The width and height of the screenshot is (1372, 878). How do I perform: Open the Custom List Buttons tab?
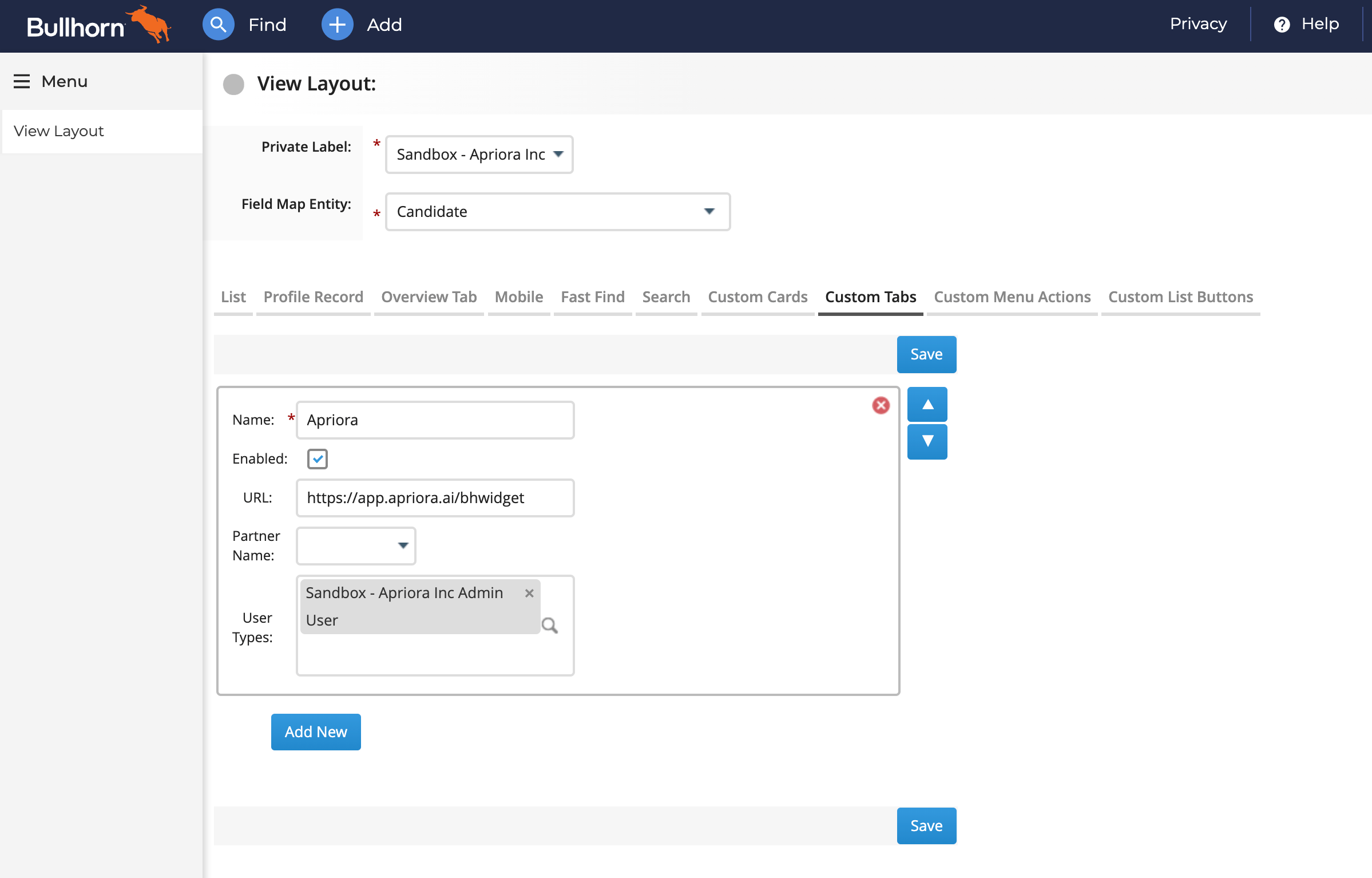(1180, 297)
